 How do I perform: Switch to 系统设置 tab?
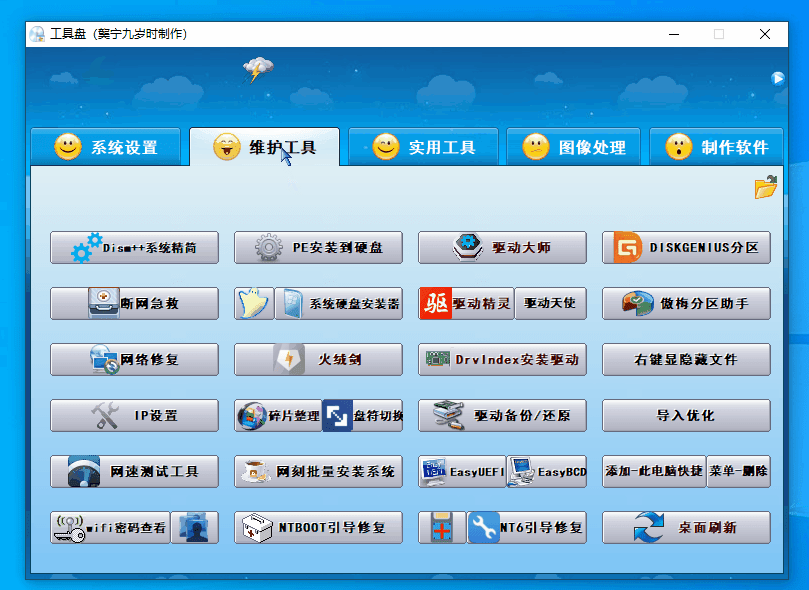106,148
